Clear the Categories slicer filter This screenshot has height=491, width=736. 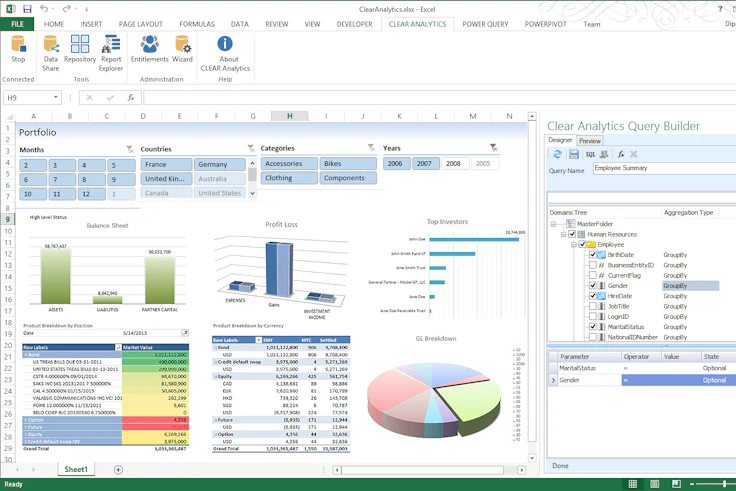pyautogui.click(x=371, y=148)
